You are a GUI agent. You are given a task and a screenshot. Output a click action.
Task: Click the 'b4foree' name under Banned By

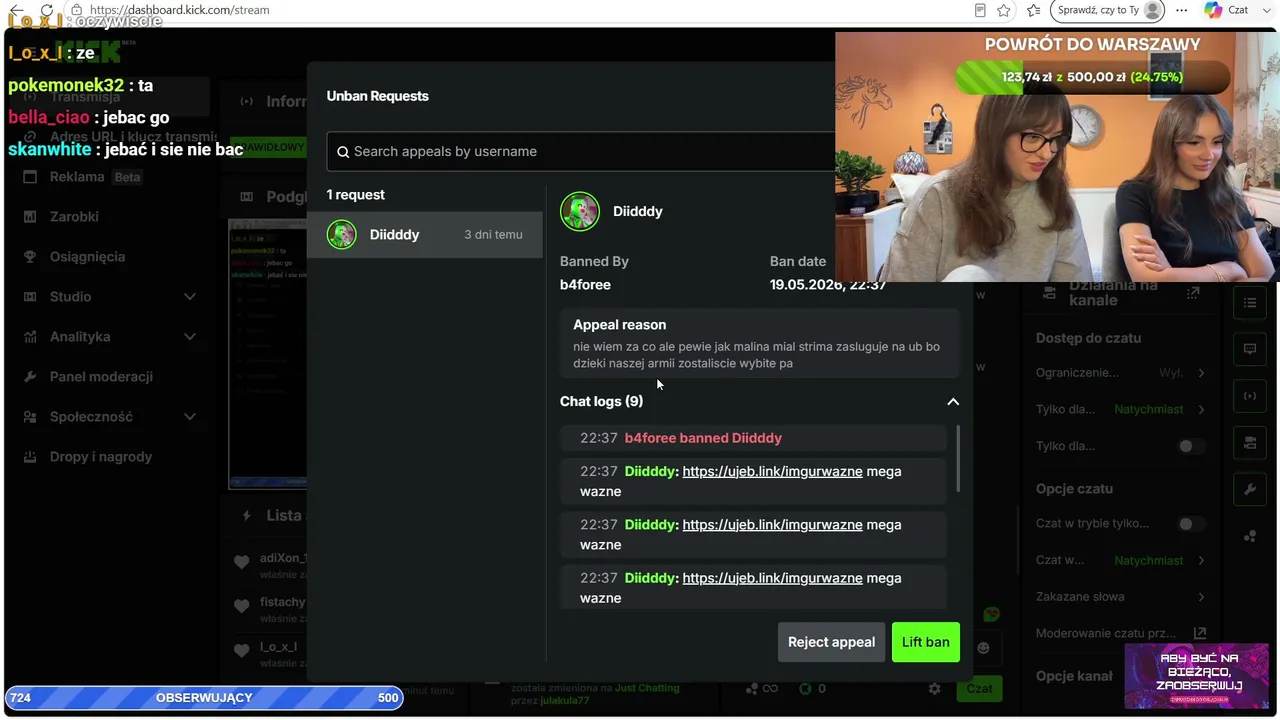click(585, 285)
